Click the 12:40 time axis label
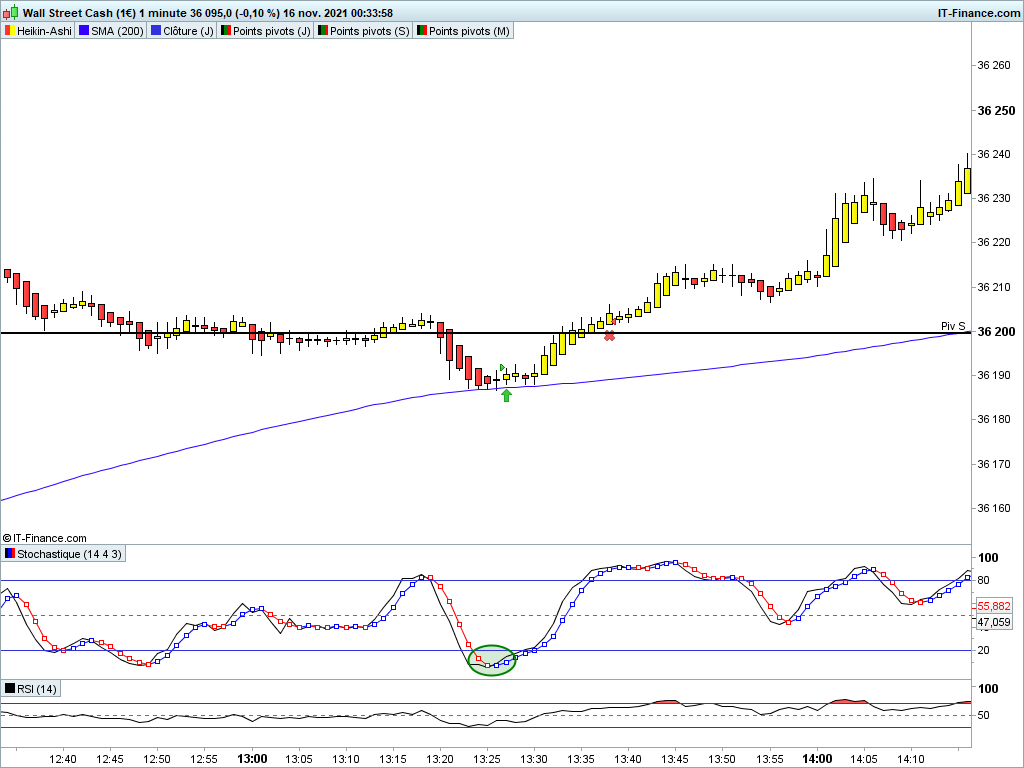The height and width of the screenshot is (768, 1024). click(x=63, y=759)
